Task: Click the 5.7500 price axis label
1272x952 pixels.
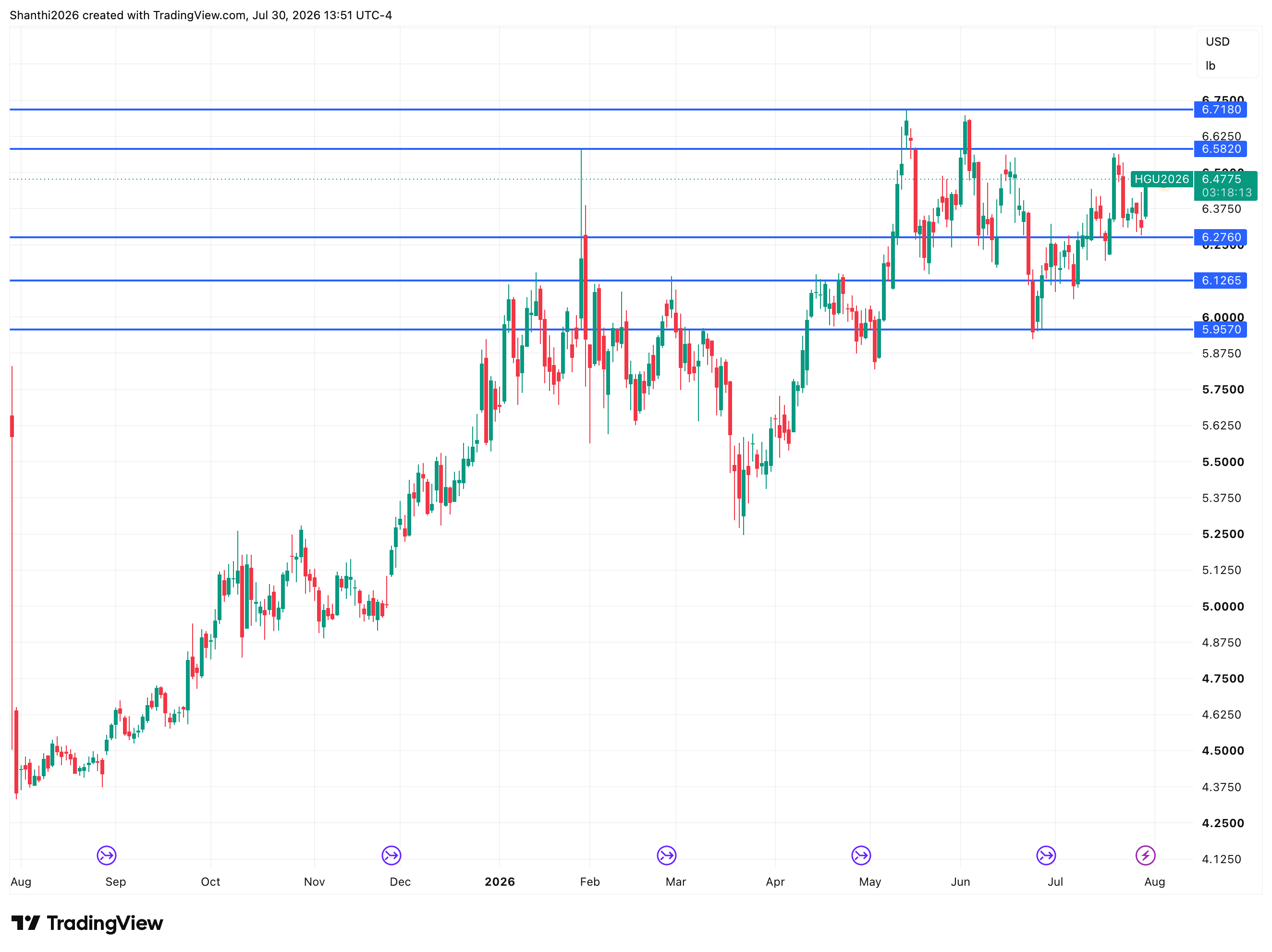Action: point(1223,390)
